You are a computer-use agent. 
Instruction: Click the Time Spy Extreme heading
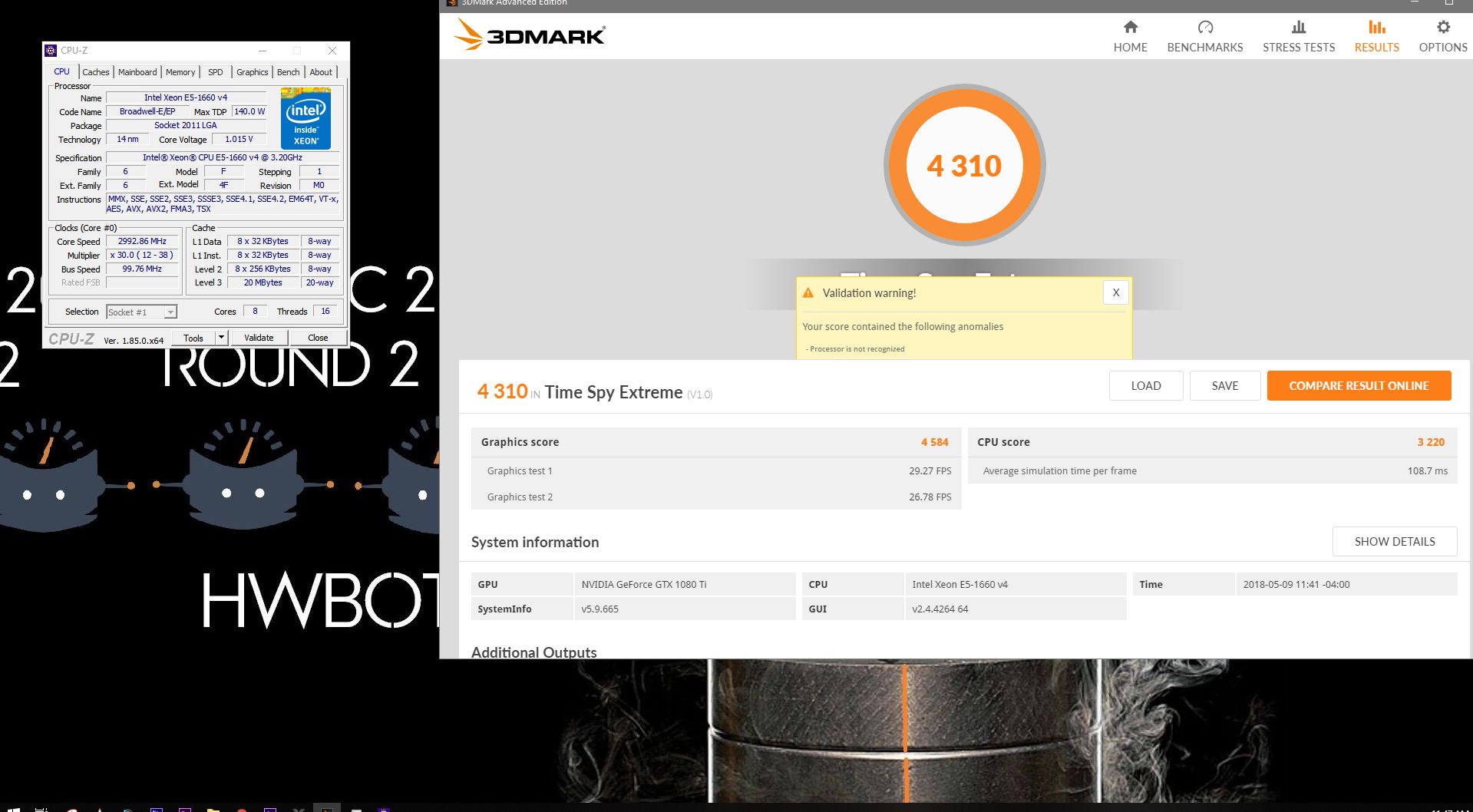pyautogui.click(x=613, y=392)
